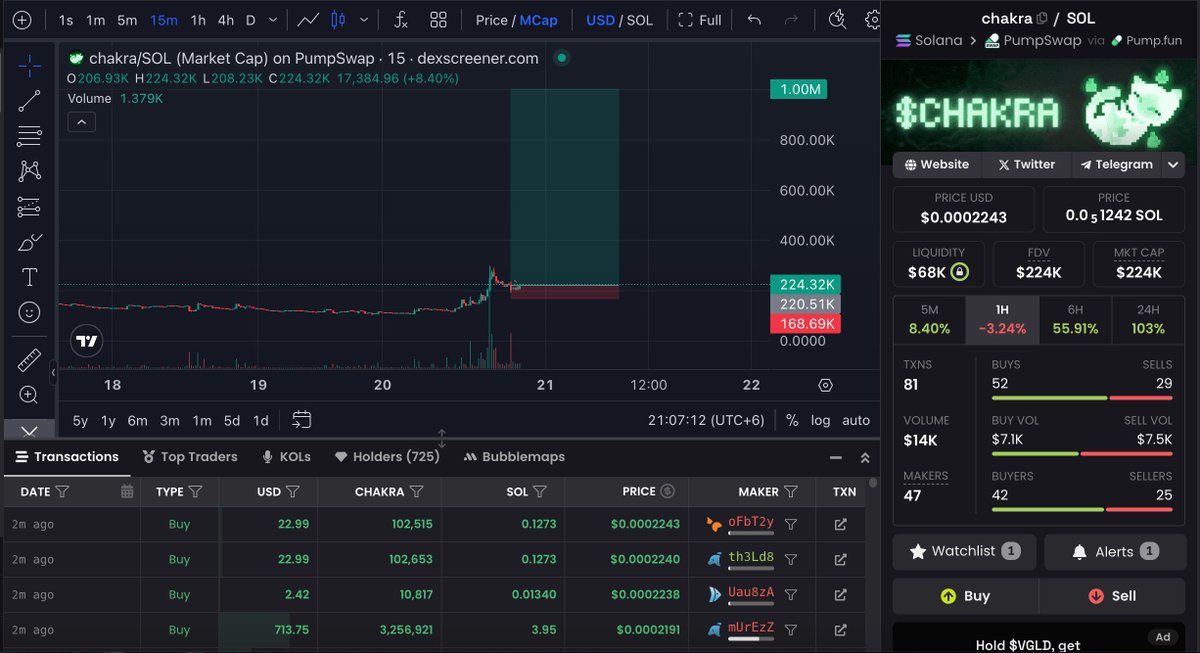The image size is (1200, 653).
Task: Toggle percent scale on chart
Action: pos(792,420)
